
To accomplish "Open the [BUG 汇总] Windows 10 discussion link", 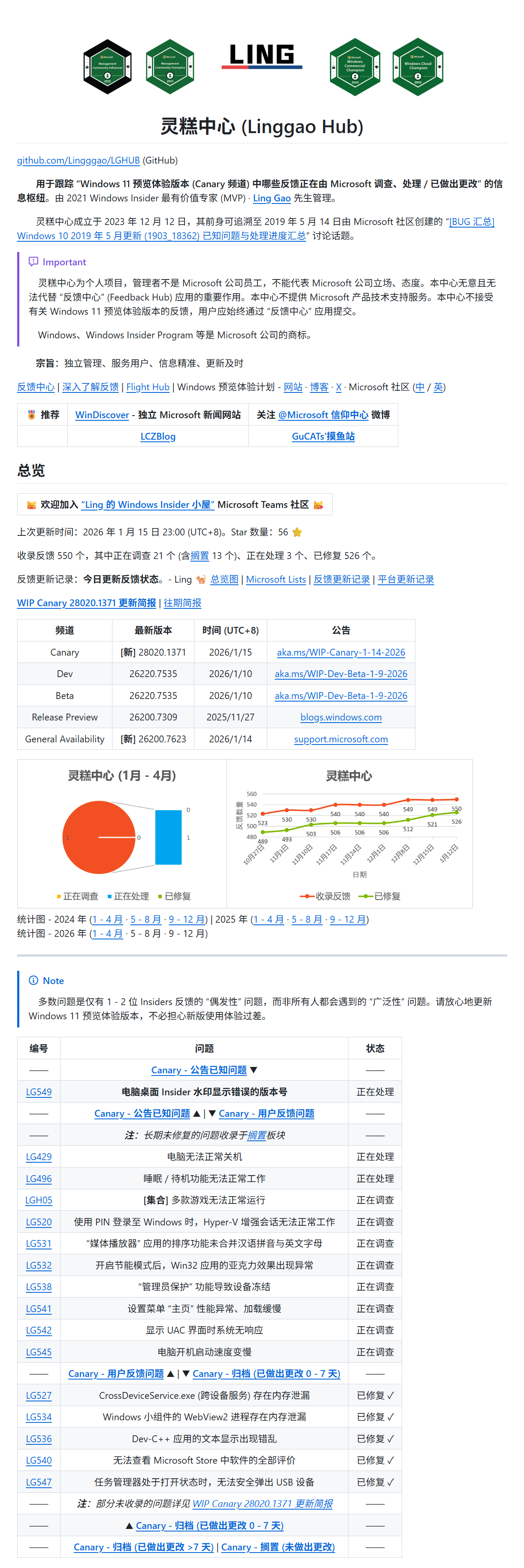I will tap(256, 228).
